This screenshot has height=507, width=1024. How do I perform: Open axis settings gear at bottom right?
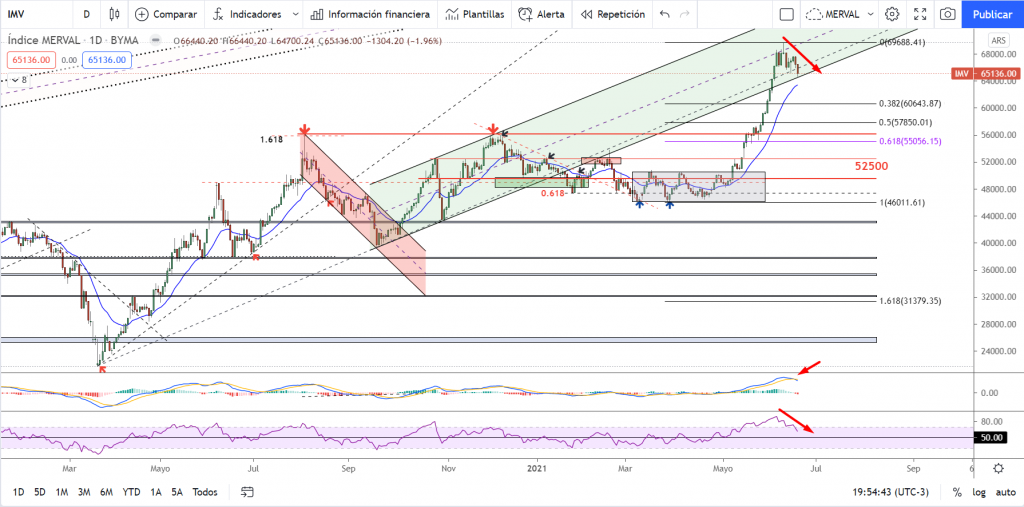[x=998, y=468]
